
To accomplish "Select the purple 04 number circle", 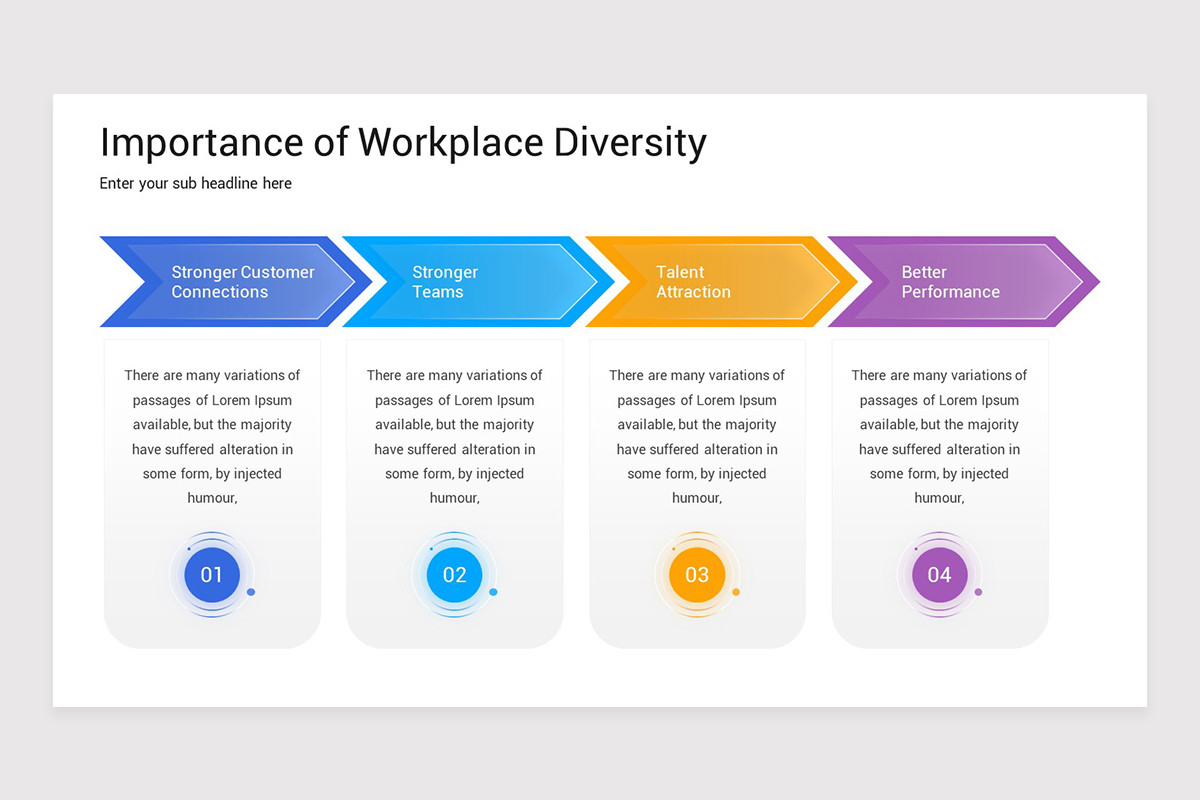I will tap(939, 575).
